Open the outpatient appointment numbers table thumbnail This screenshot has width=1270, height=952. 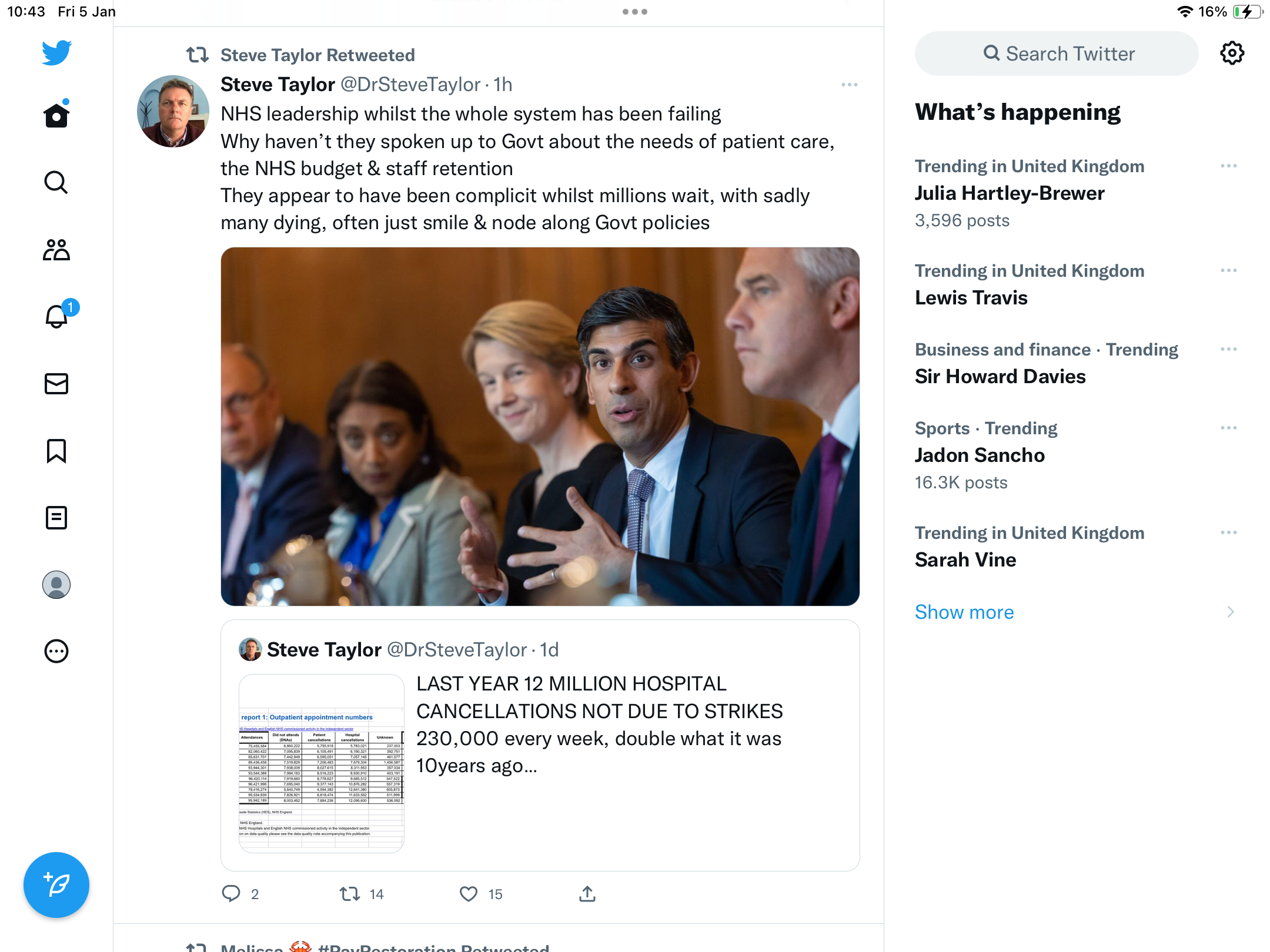click(x=321, y=763)
